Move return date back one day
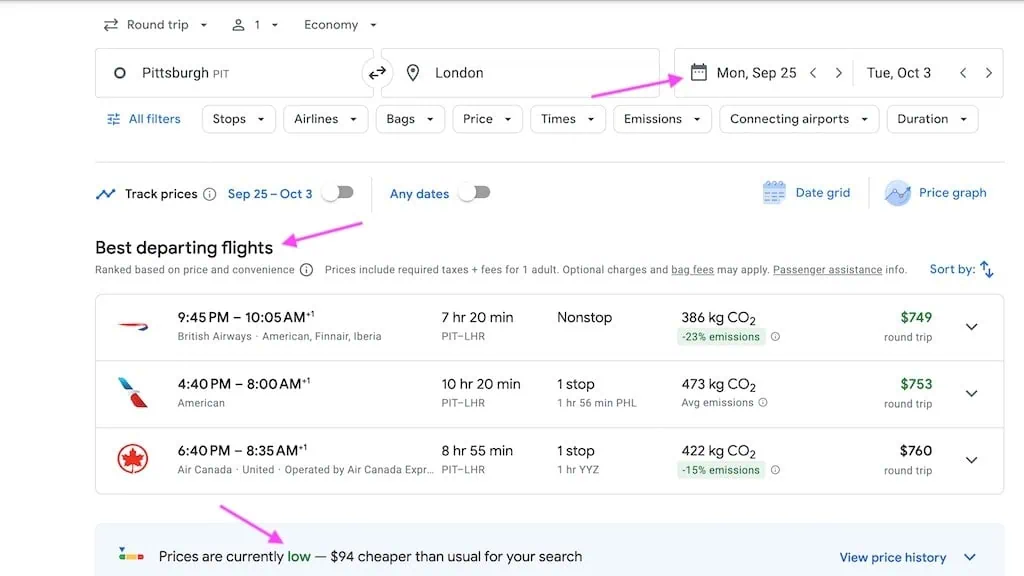 pos(963,73)
